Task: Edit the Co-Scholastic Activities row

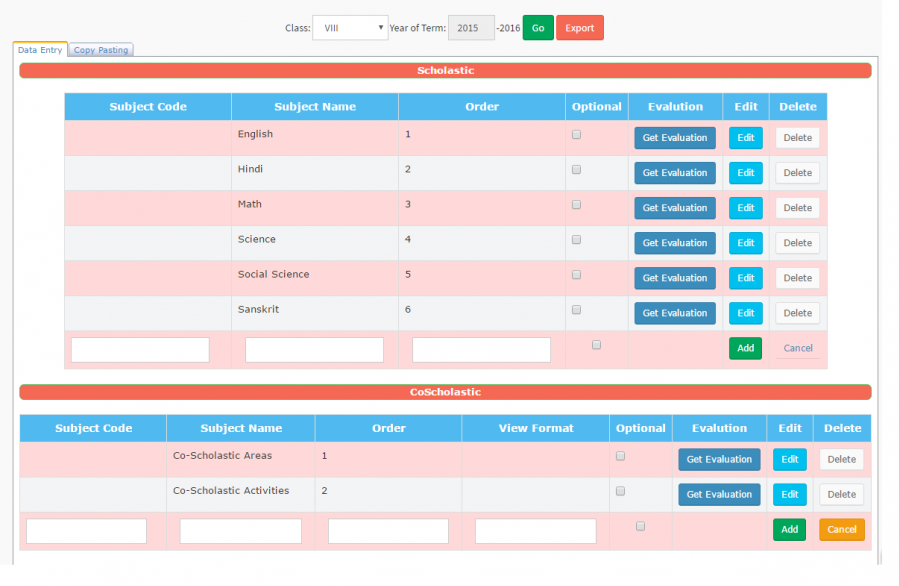Action: tap(789, 494)
